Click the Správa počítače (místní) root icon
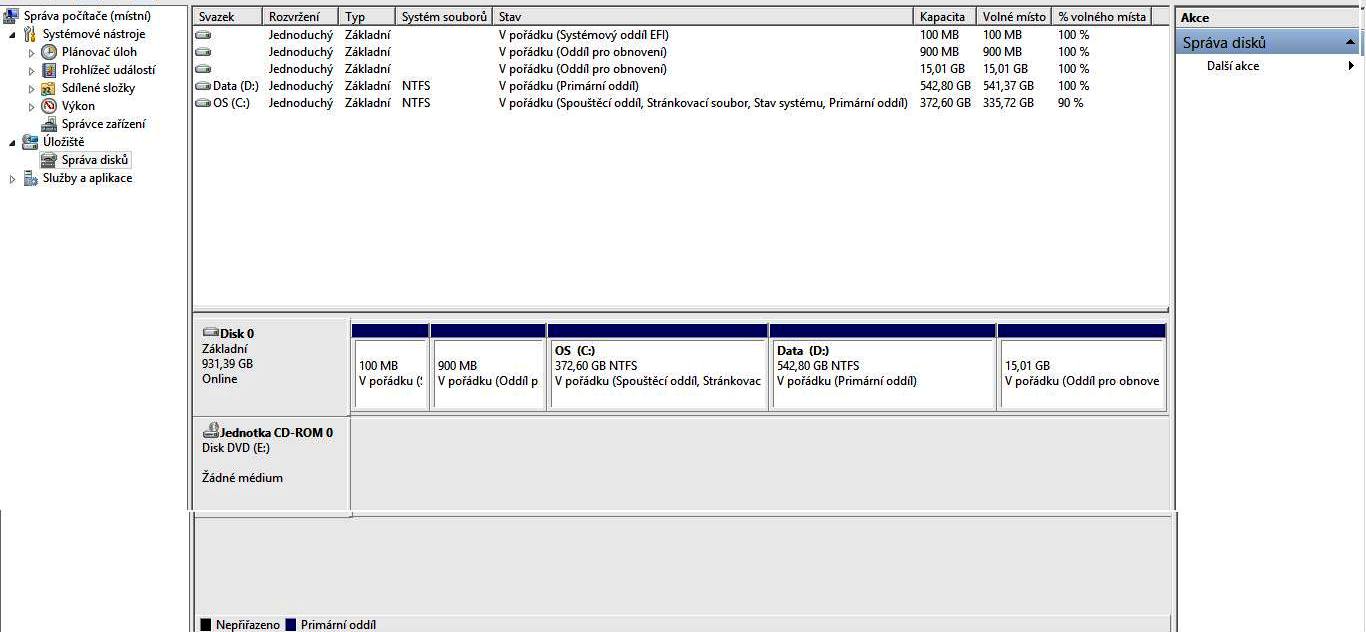The image size is (1366, 632). (x=11, y=16)
